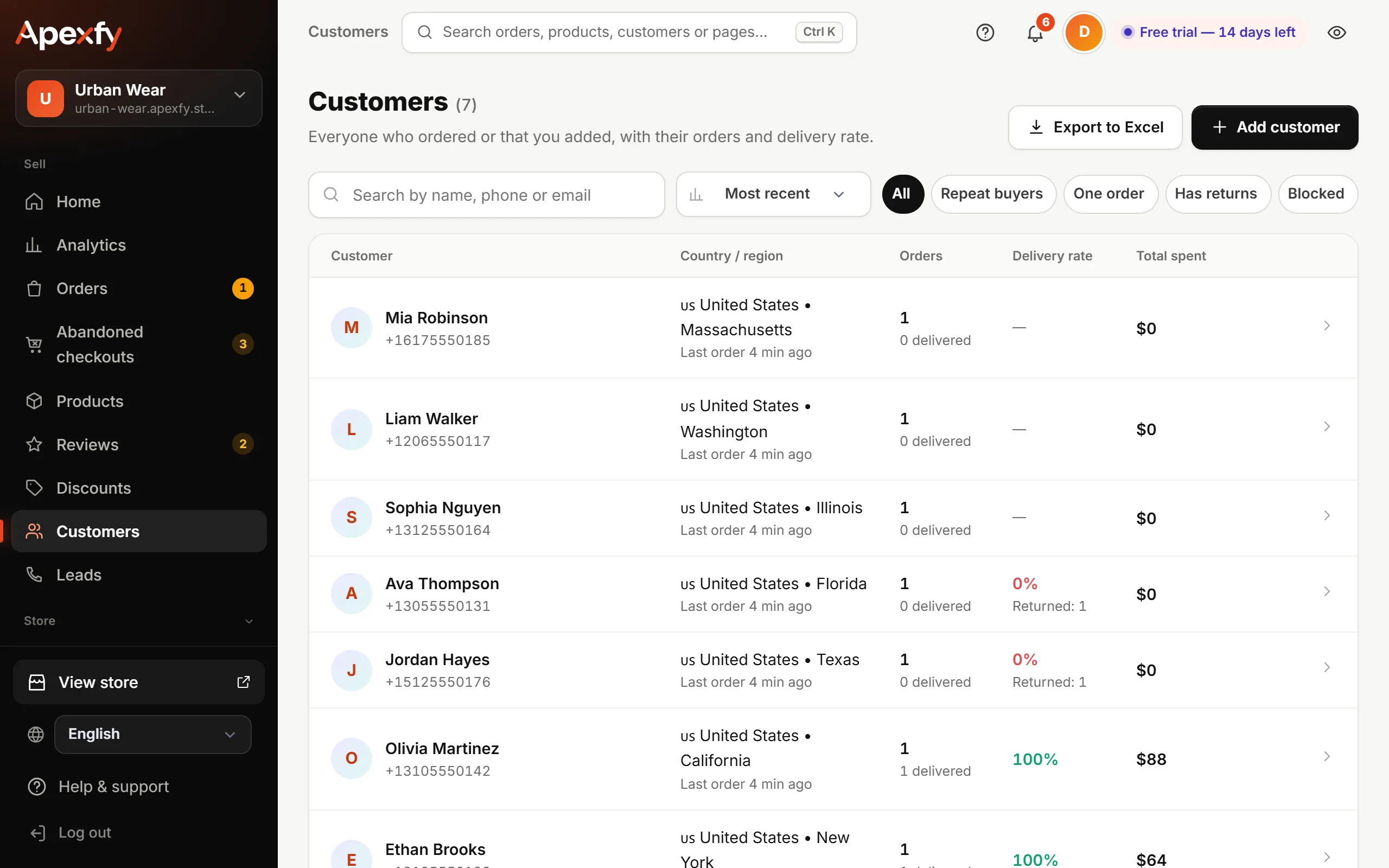Open Liam Walker row chevron

(1327, 426)
